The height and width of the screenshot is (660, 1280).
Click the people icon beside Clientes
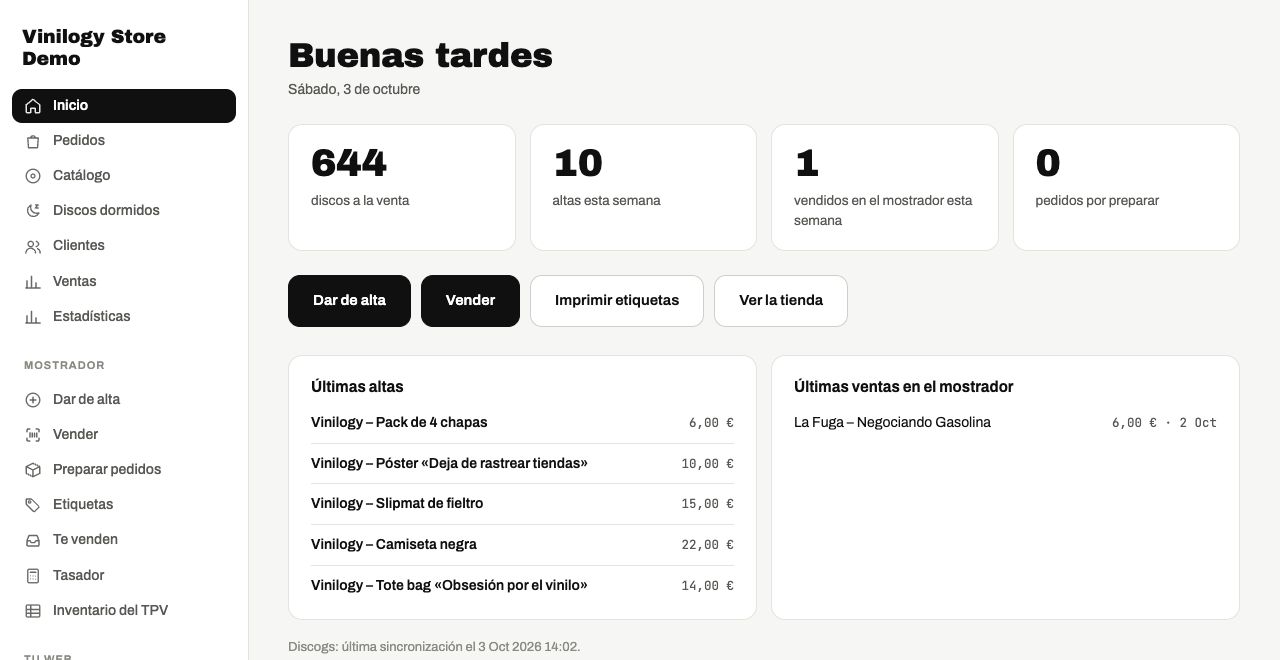33,246
